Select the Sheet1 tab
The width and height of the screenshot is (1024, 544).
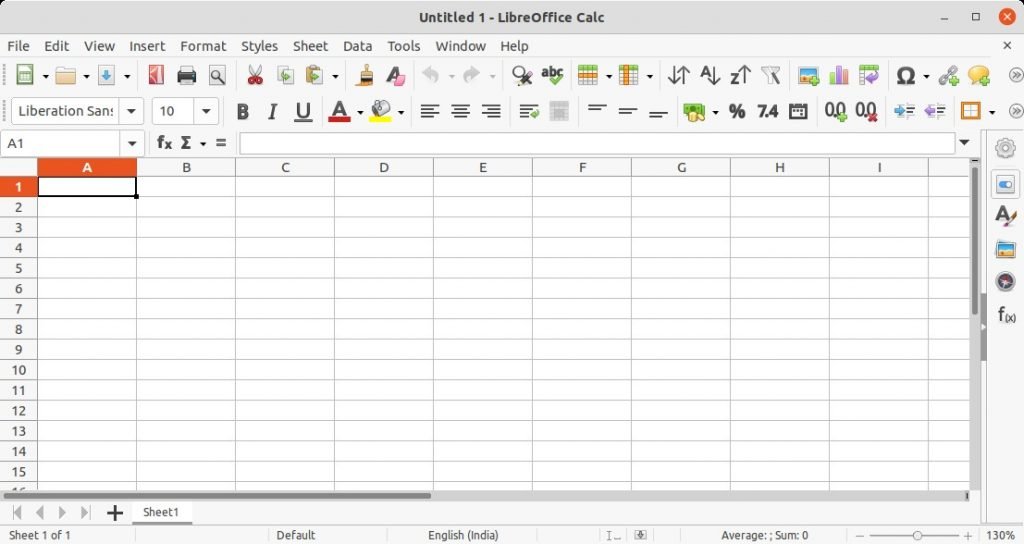(x=161, y=512)
